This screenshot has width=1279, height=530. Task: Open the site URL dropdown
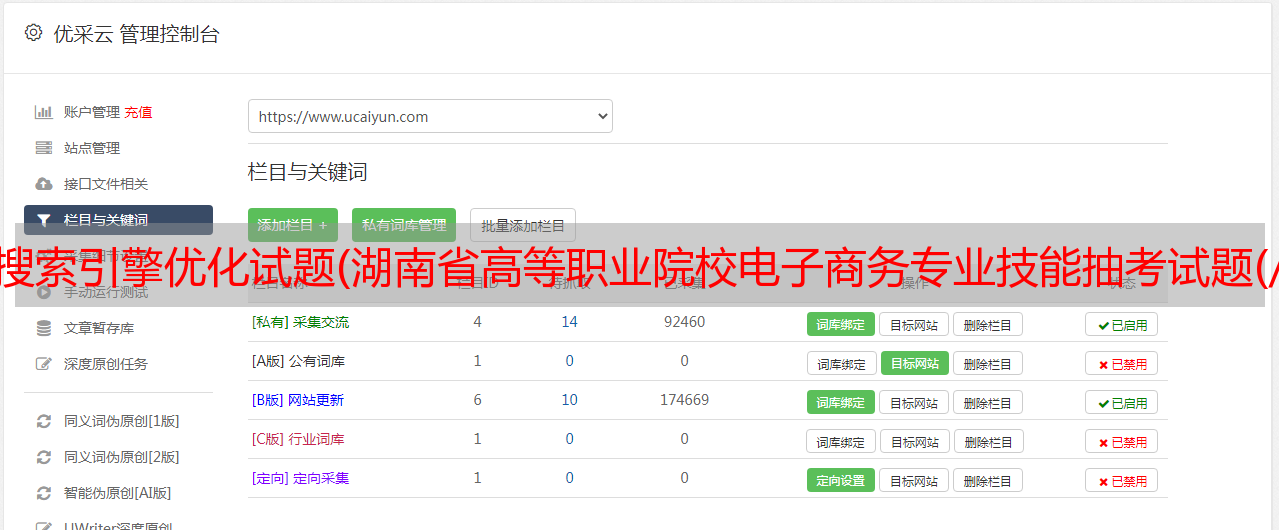coord(430,116)
